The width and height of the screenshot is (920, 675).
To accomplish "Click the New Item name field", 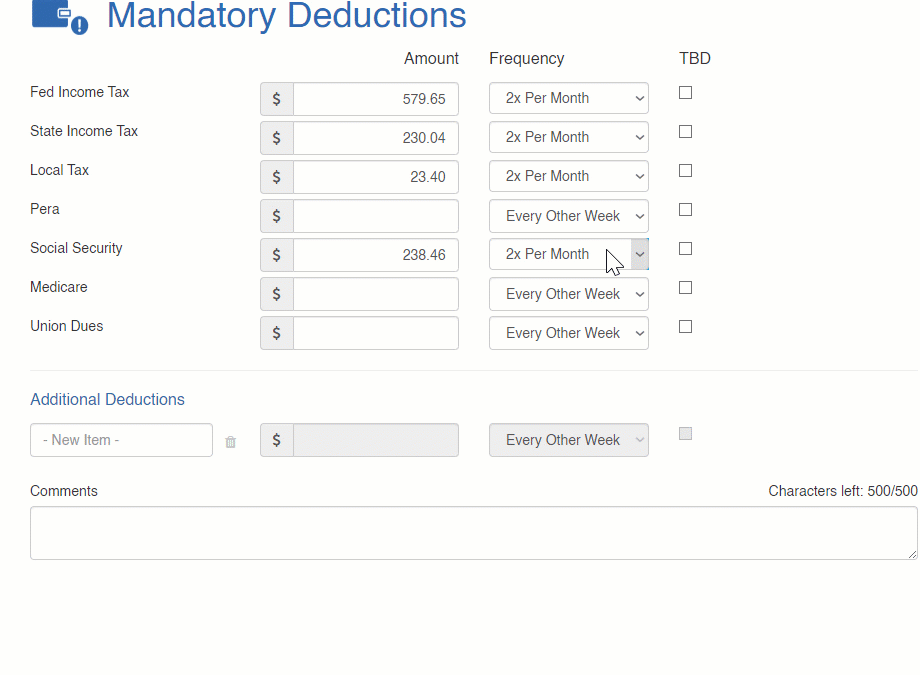I will pos(120,439).
